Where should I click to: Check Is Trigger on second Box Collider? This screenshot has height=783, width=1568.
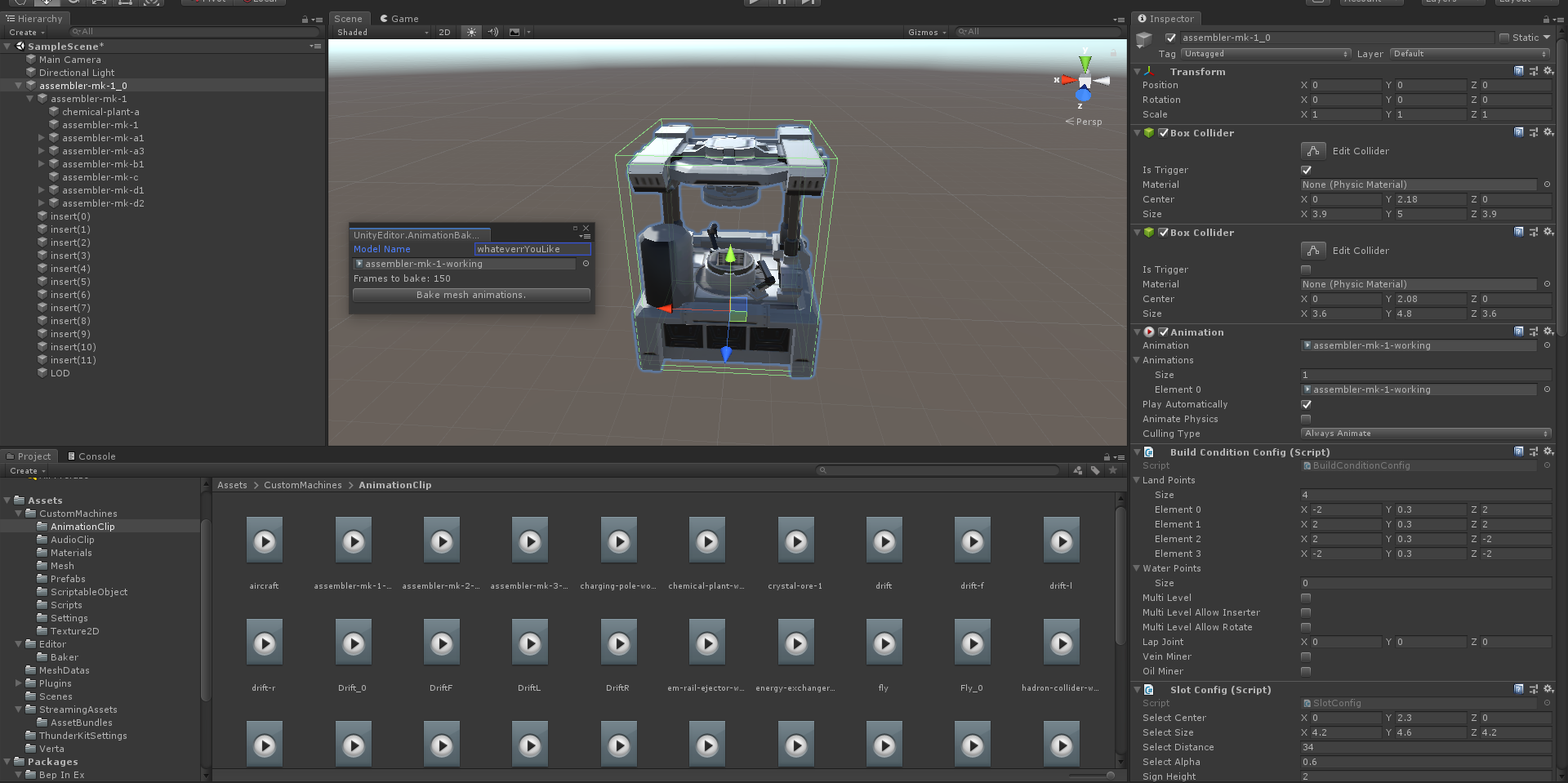pyautogui.click(x=1306, y=269)
